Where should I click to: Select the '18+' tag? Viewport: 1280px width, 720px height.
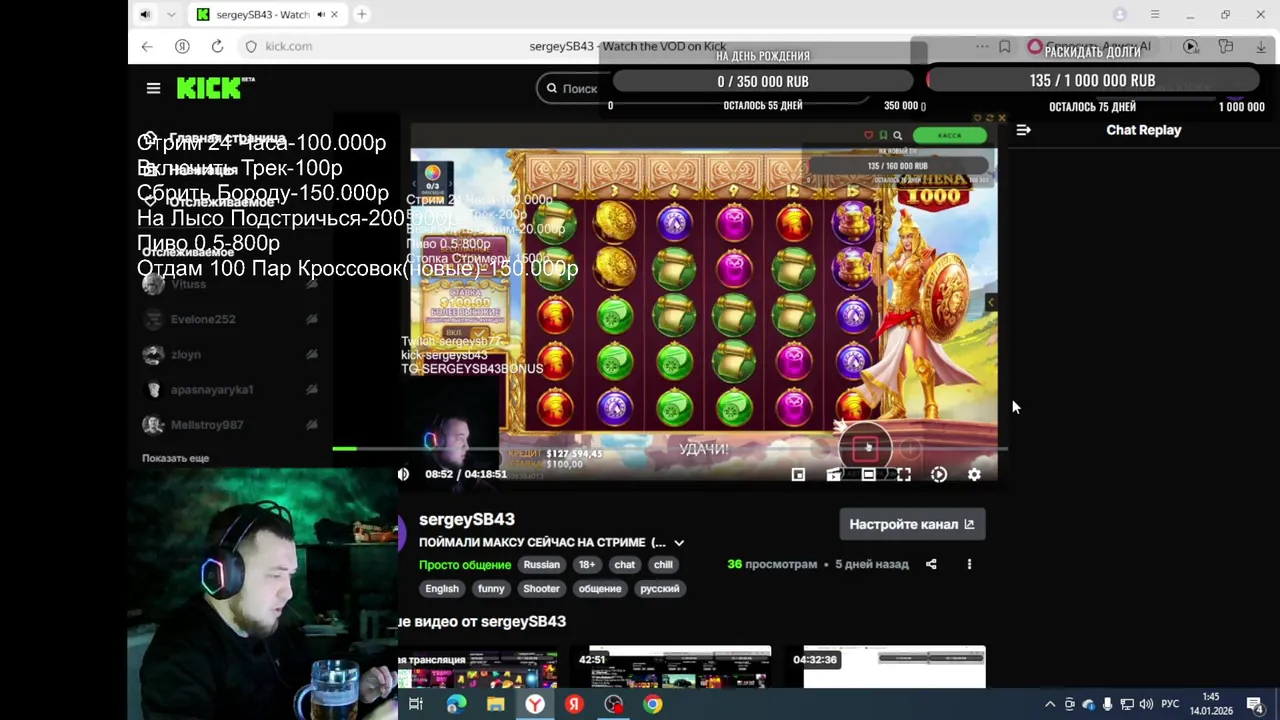(x=587, y=564)
